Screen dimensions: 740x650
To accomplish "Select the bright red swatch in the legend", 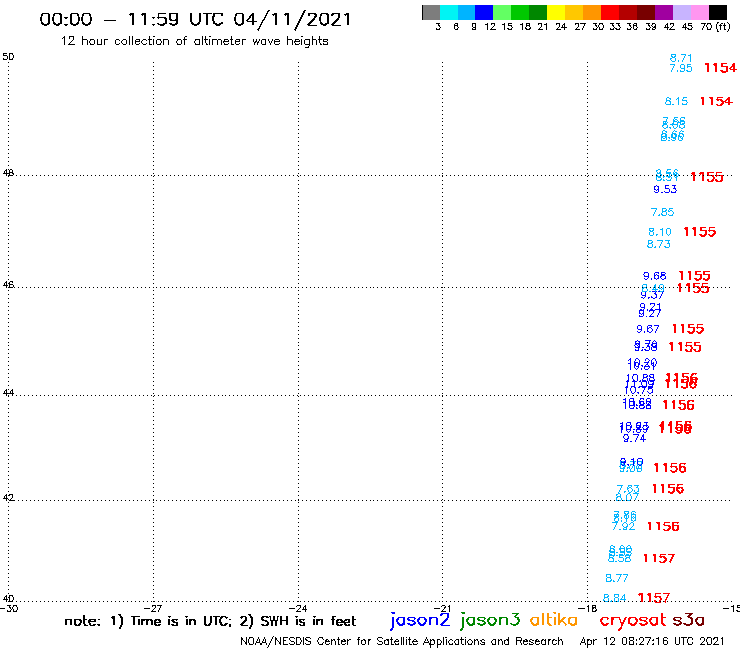I will (x=610, y=12).
